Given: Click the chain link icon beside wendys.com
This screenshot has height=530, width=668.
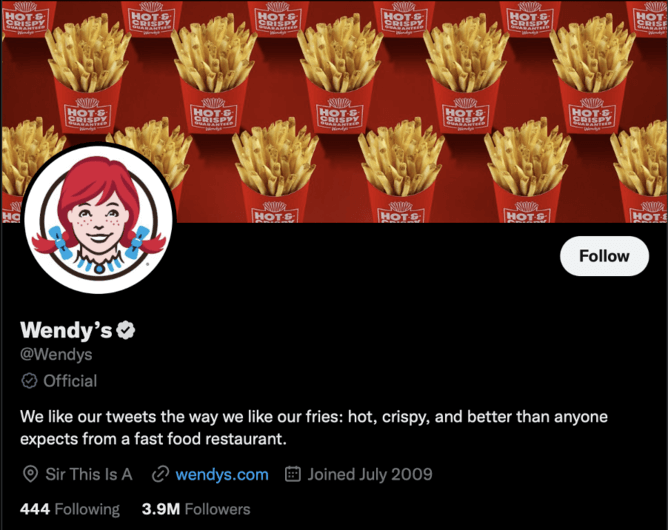Looking at the screenshot, I should pyautogui.click(x=161, y=474).
